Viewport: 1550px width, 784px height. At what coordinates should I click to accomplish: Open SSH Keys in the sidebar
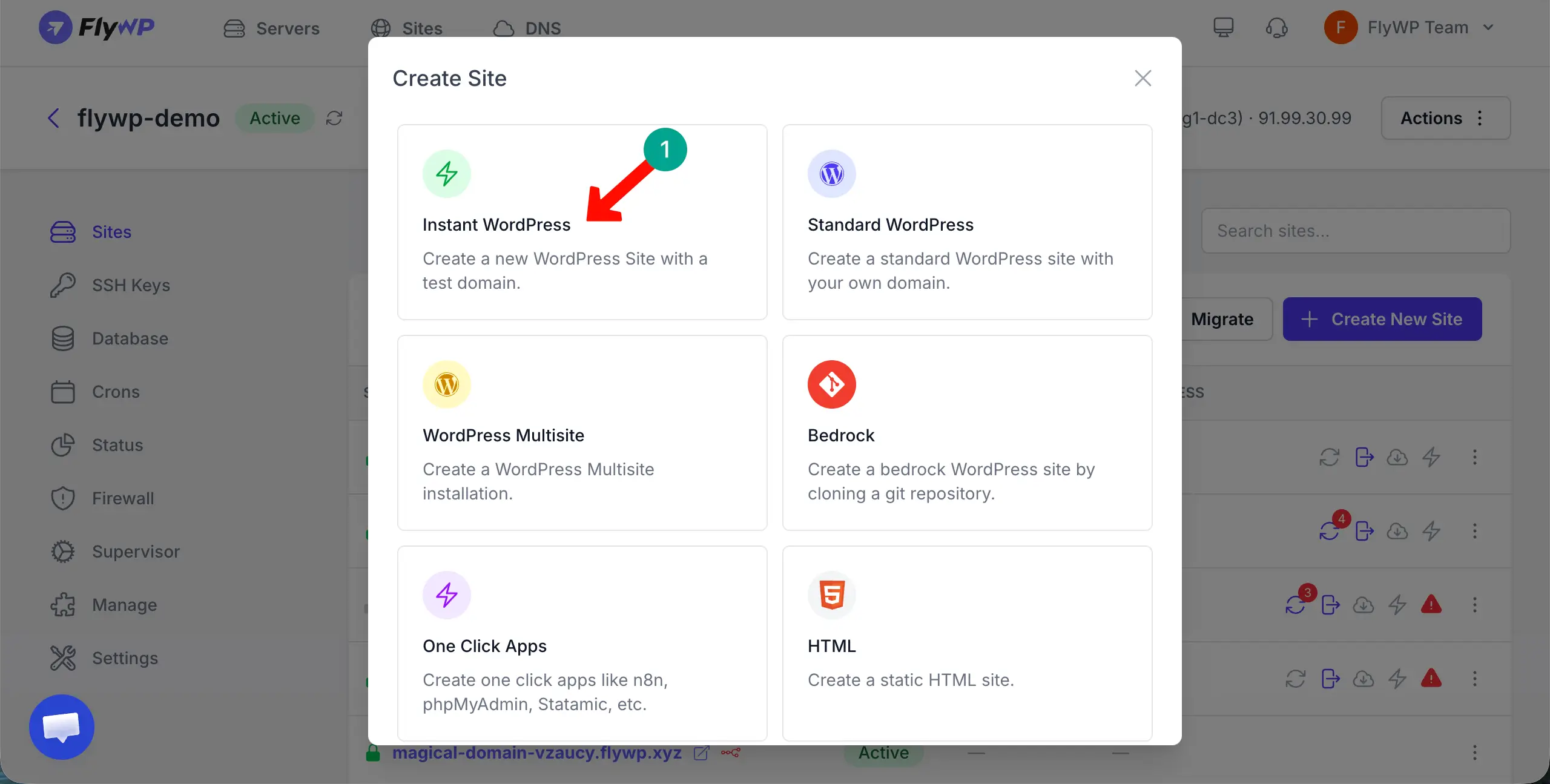pos(110,285)
